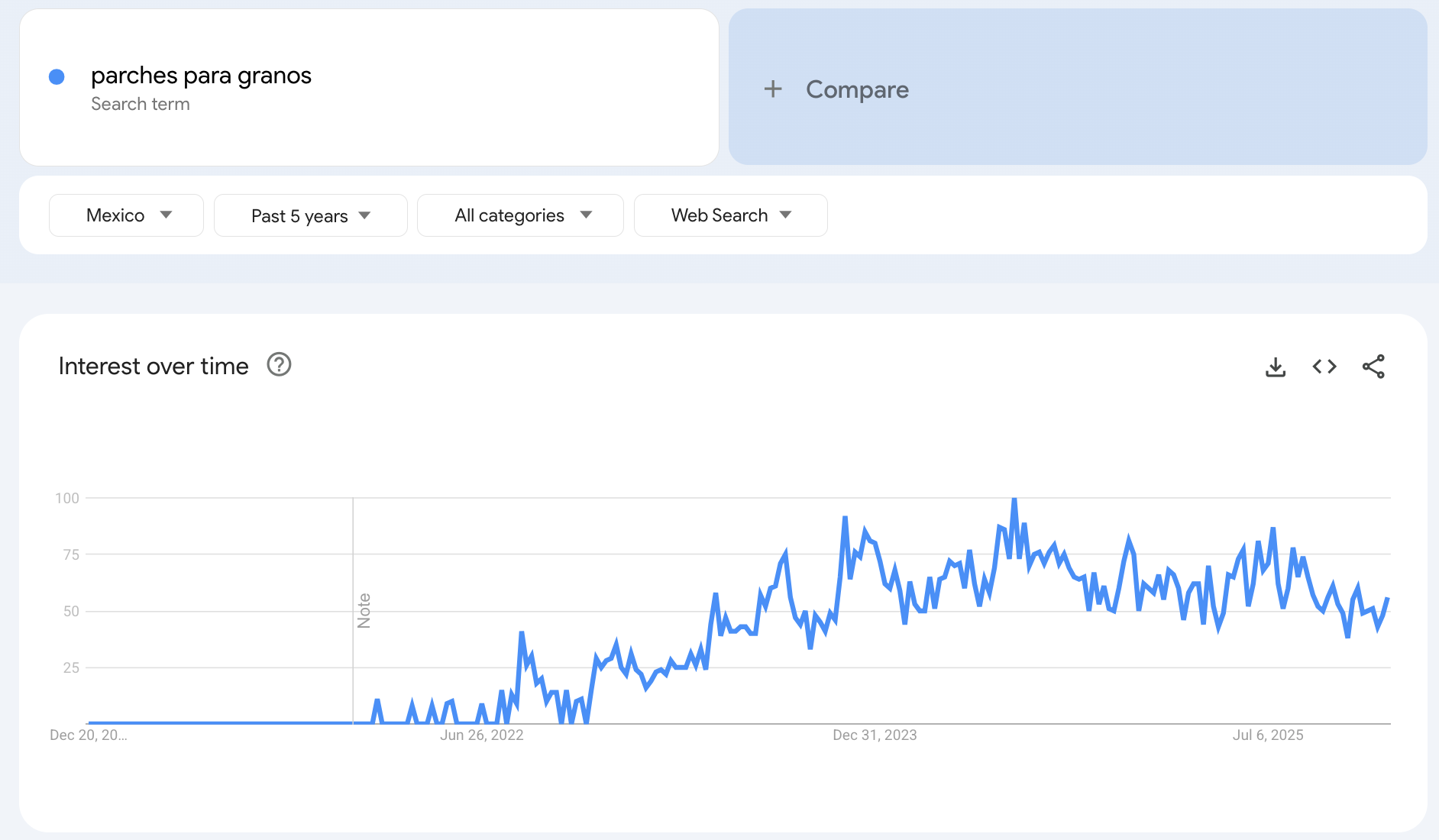Click the Note marker on chart

pyautogui.click(x=364, y=610)
